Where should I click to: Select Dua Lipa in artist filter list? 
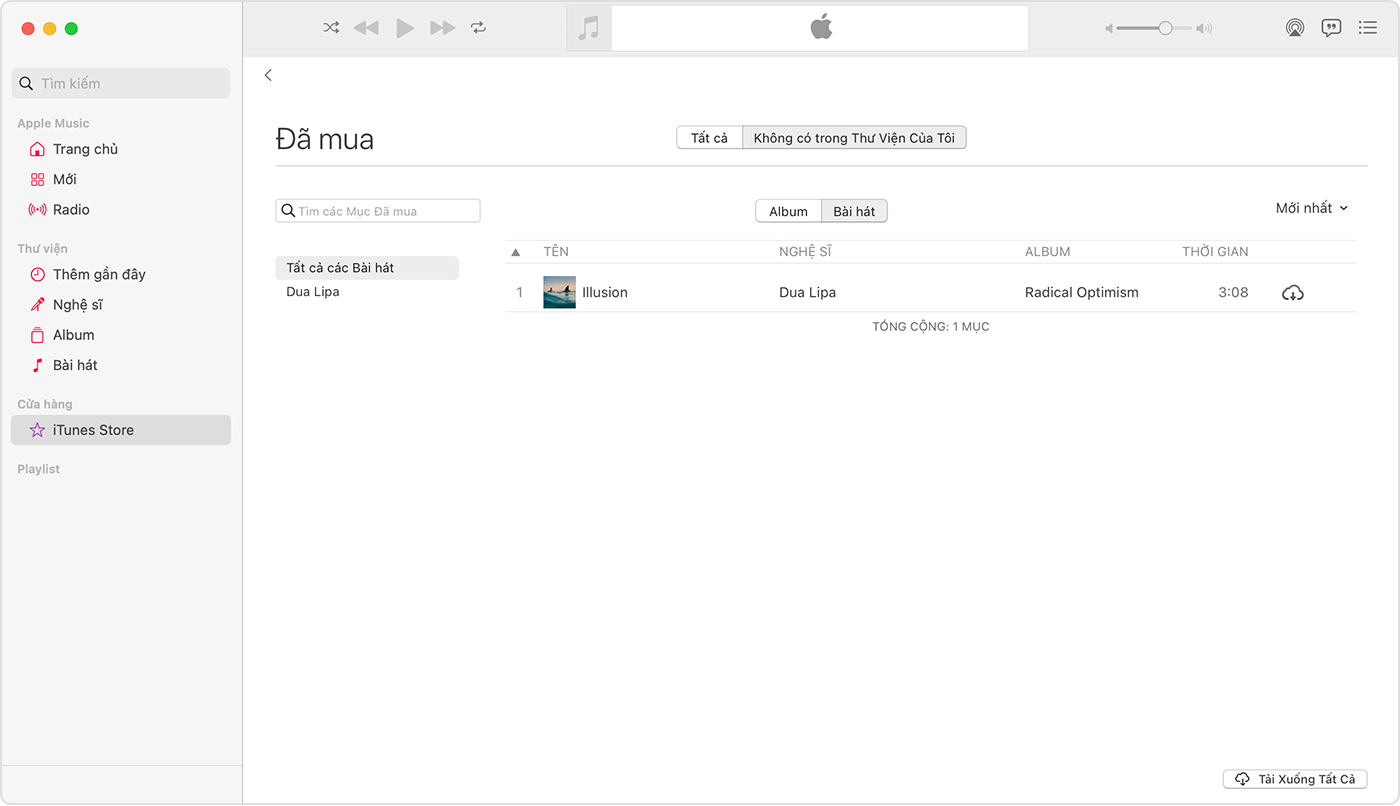click(x=312, y=292)
